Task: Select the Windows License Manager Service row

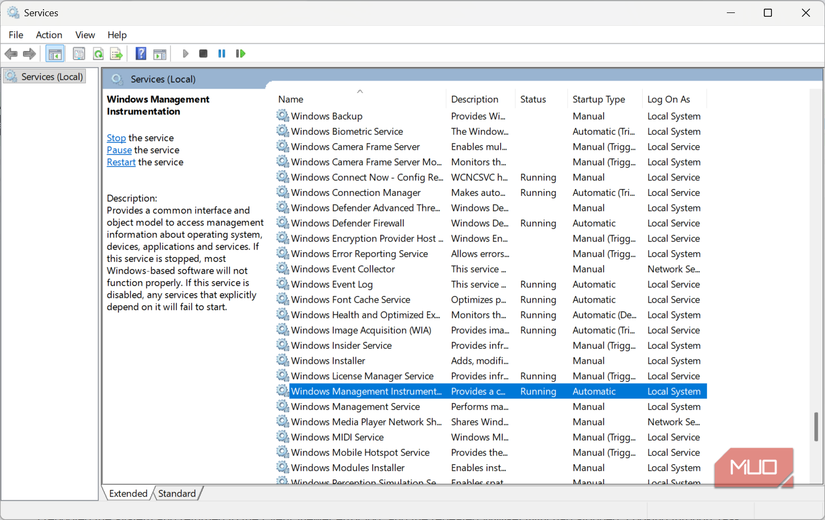Action: tap(491, 375)
